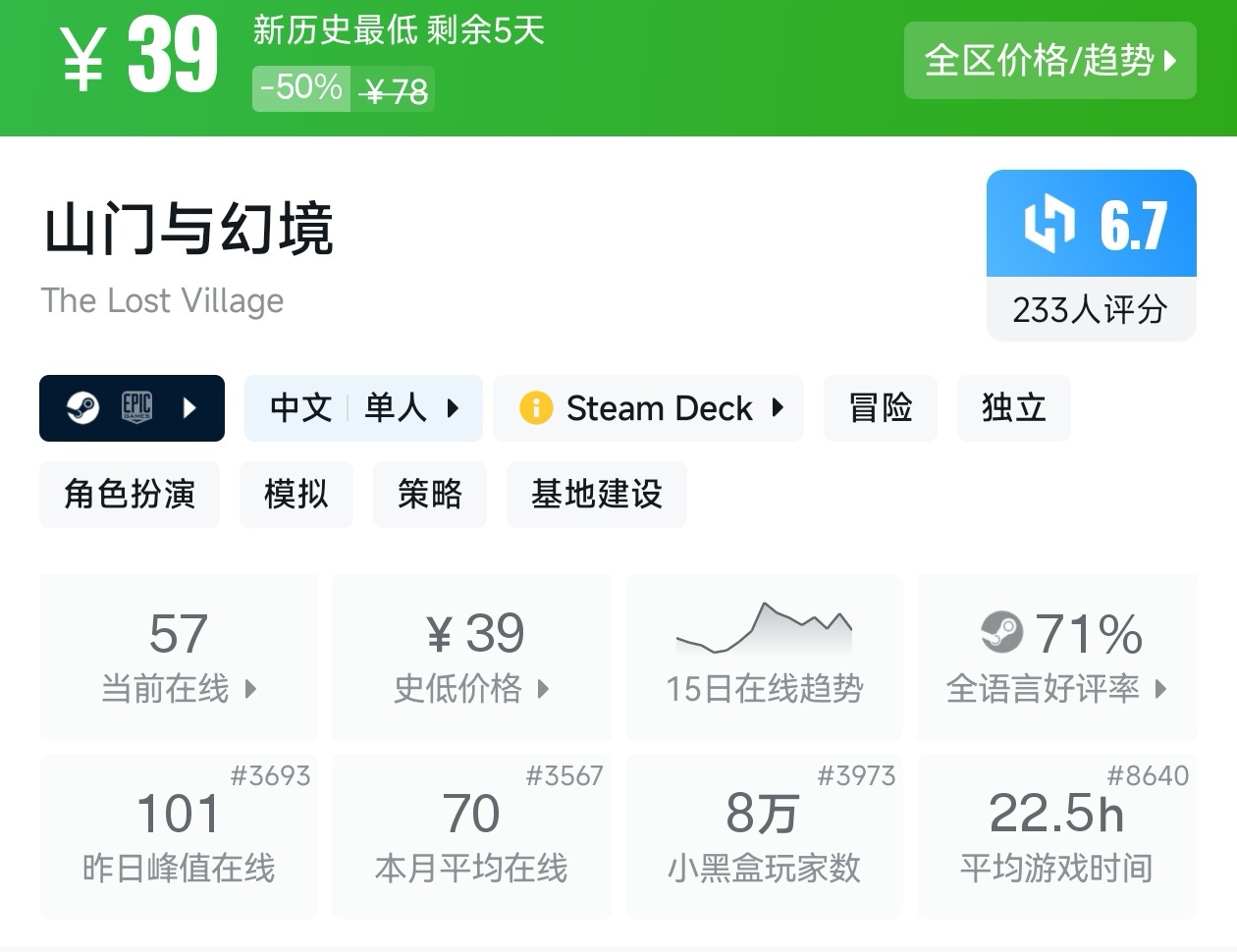View the 15日在线趋势 chart
The height and width of the screenshot is (952, 1237).
click(x=764, y=658)
